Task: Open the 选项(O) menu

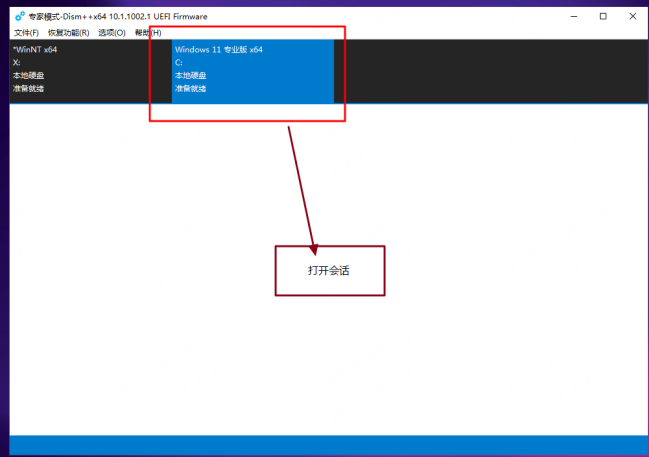Action: 112,33
